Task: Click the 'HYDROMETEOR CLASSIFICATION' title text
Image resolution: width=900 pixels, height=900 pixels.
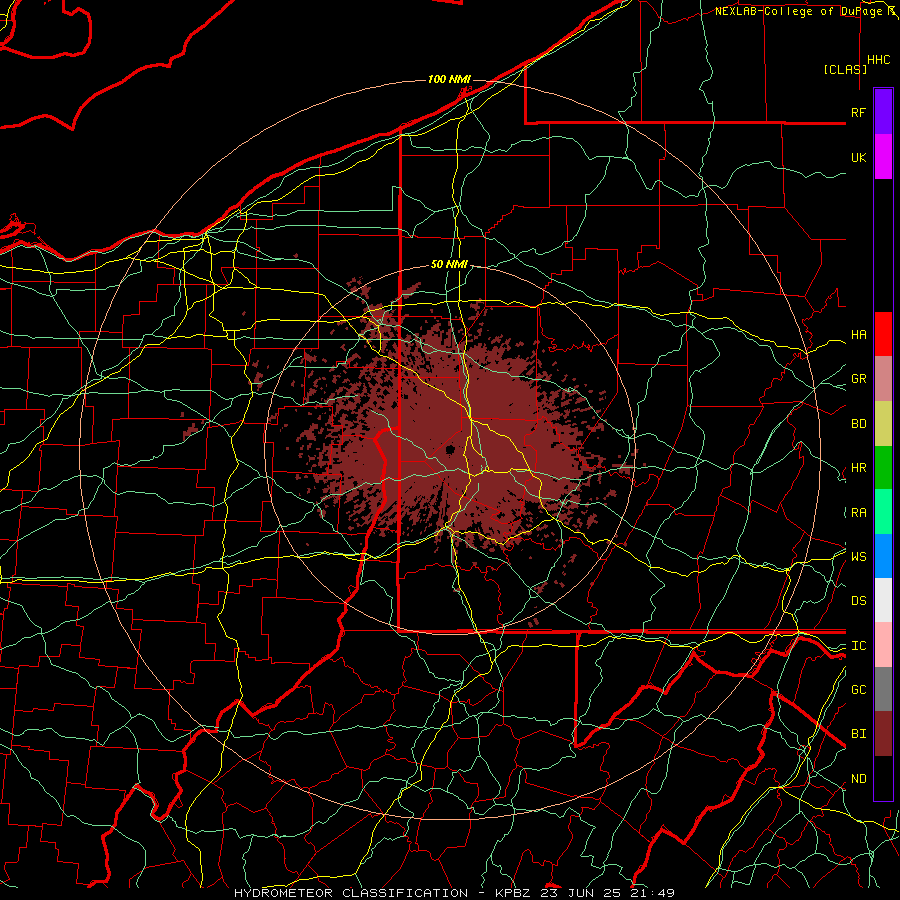Action: click(351, 893)
